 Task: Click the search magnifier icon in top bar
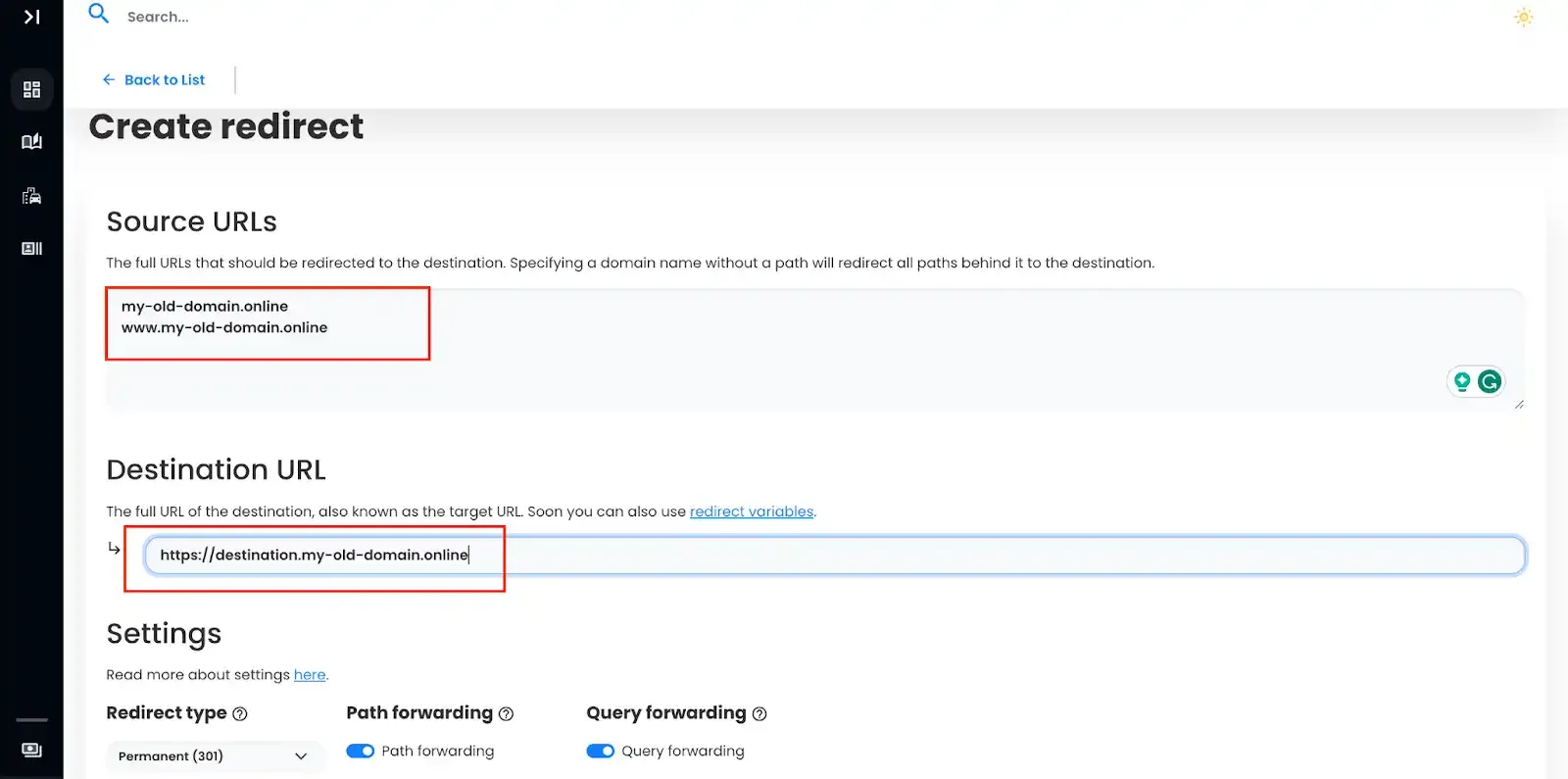(98, 15)
